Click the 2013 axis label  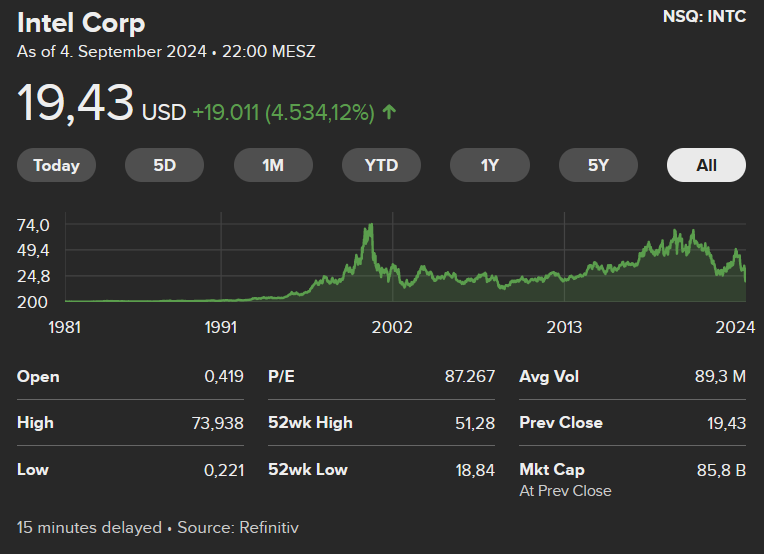tap(564, 327)
